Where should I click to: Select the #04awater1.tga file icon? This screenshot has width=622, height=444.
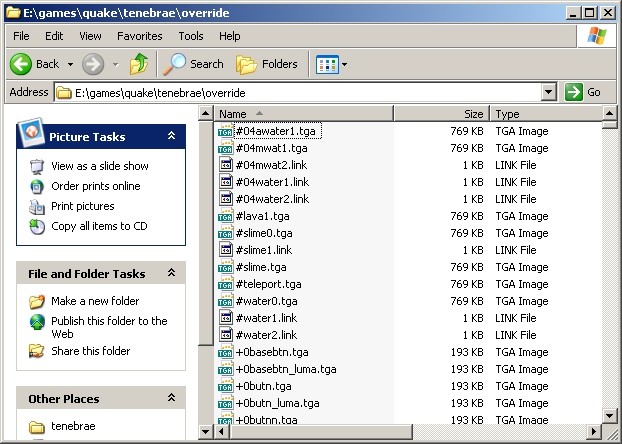pyautogui.click(x=226, y=131)
